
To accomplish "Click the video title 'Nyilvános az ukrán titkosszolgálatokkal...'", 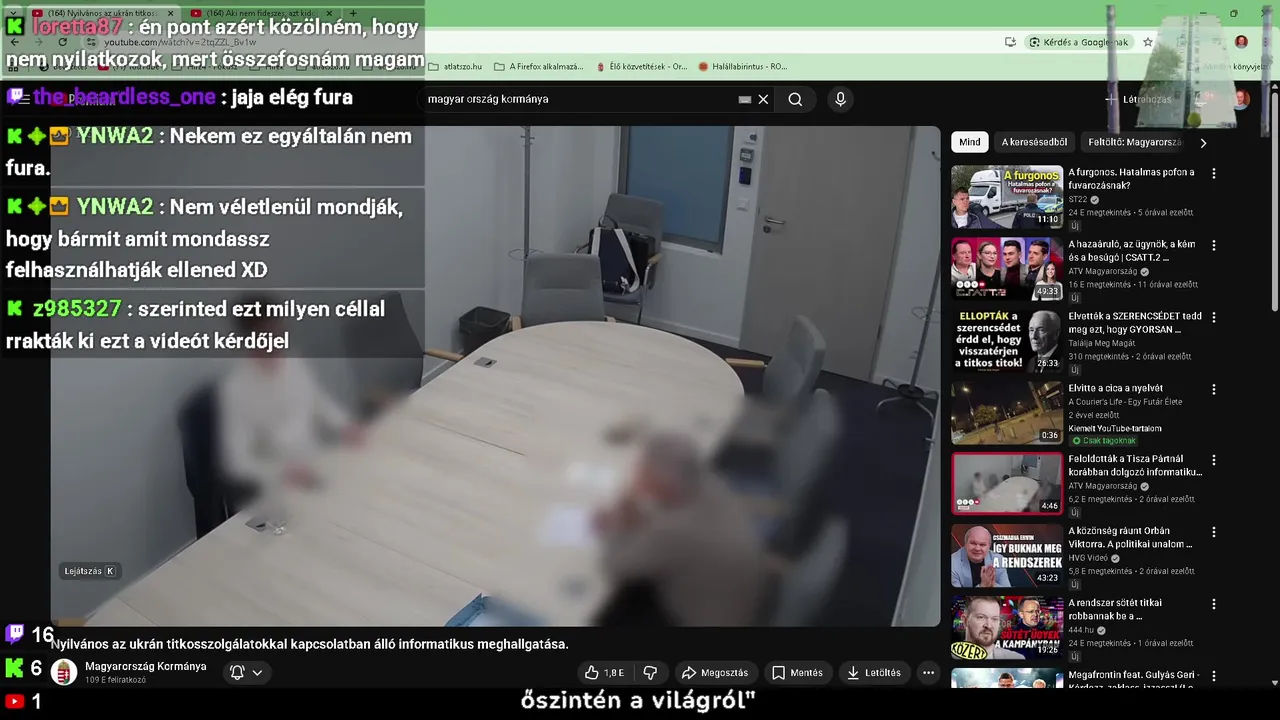I will point(310,644).
